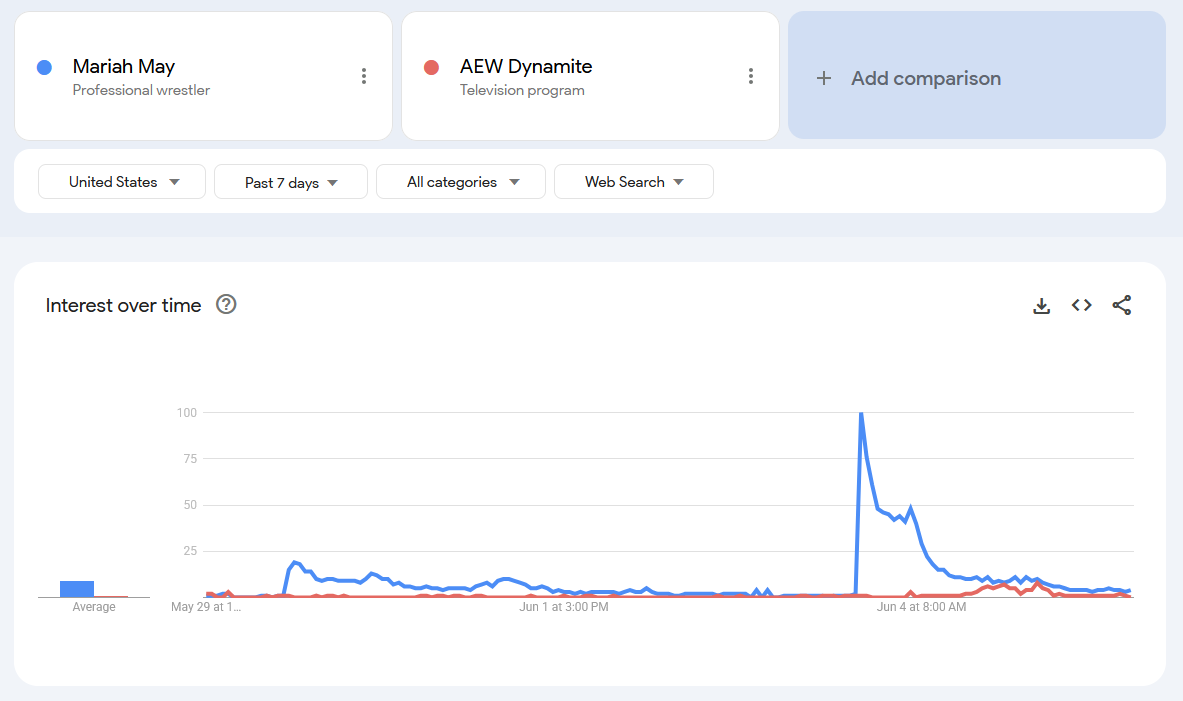The height and width of the screenshot is (701, 1183).
Task: Click the blue peak at 100
Action: coord(861,414)
